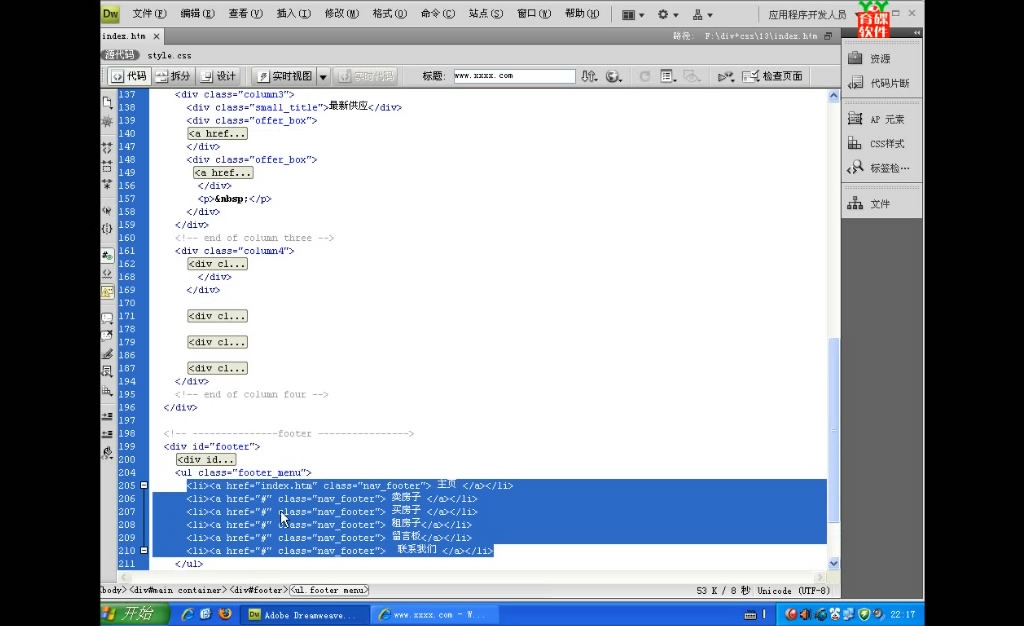Image resolution: width=1024 pixels, height=626 pixels.
Task: Open the 代码片断 snippets panel
Action: pyautogui.click(x=882, y=83)
